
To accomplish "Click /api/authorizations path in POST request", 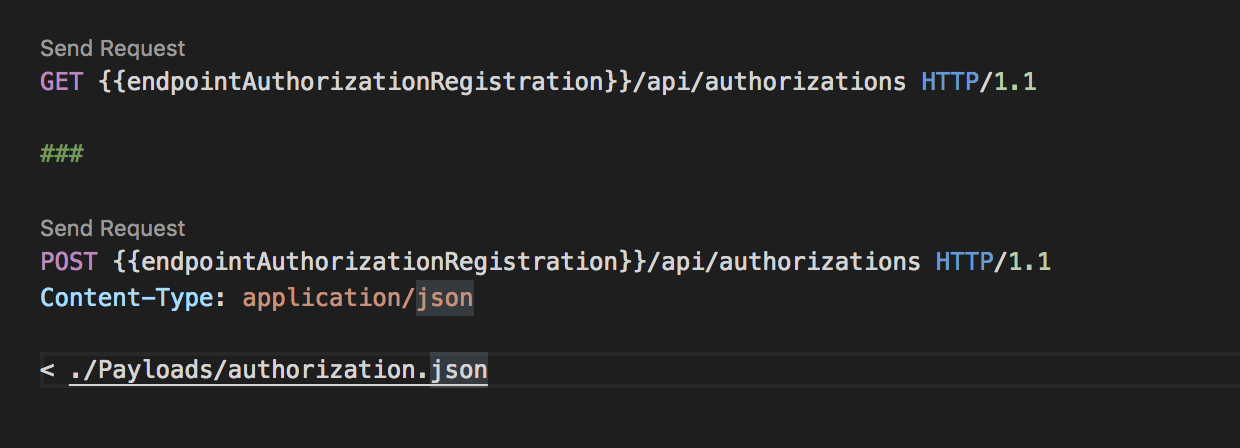I will point(785,263).
